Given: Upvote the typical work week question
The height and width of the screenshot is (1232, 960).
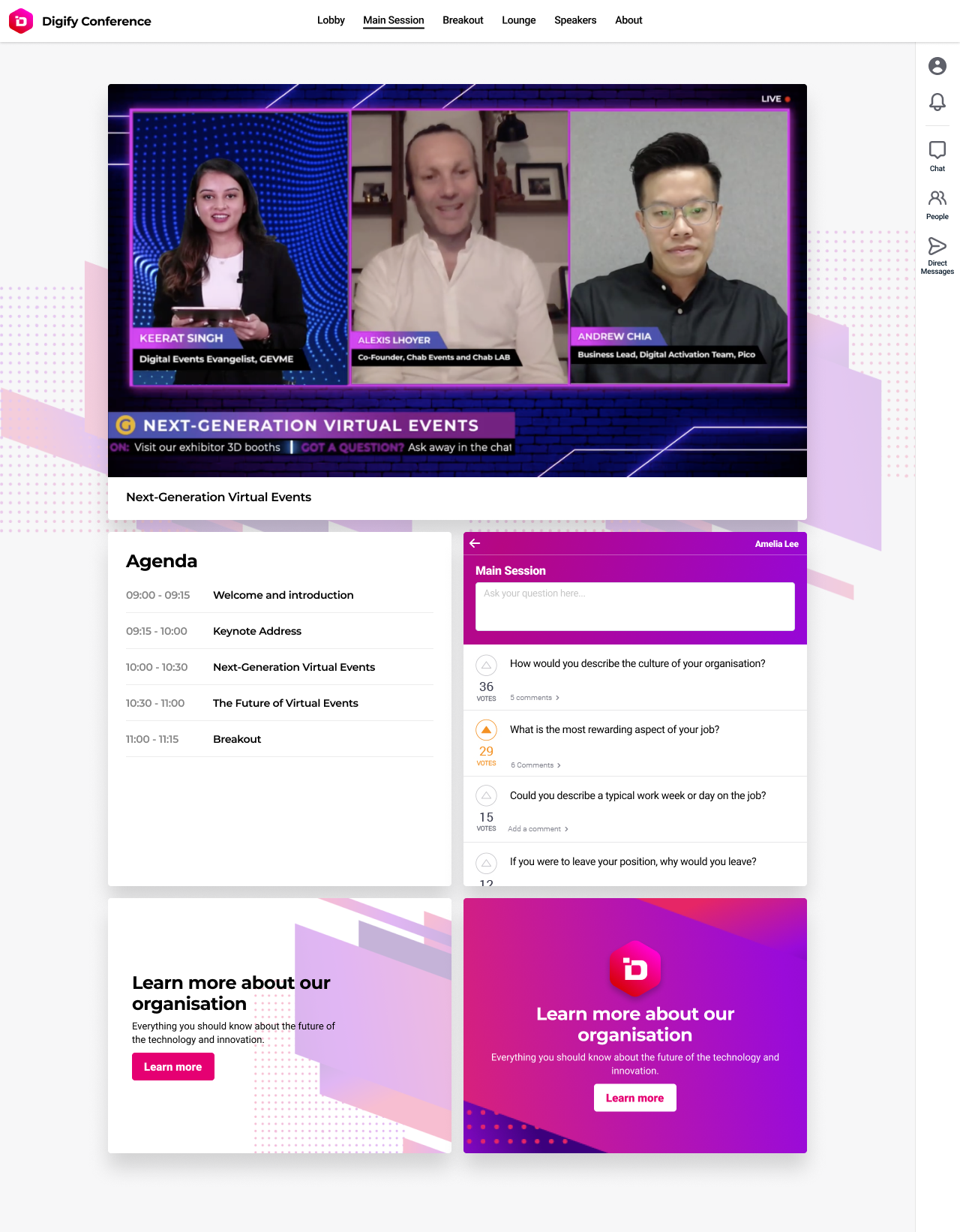Looking at the screenshot, I should 486,795.
